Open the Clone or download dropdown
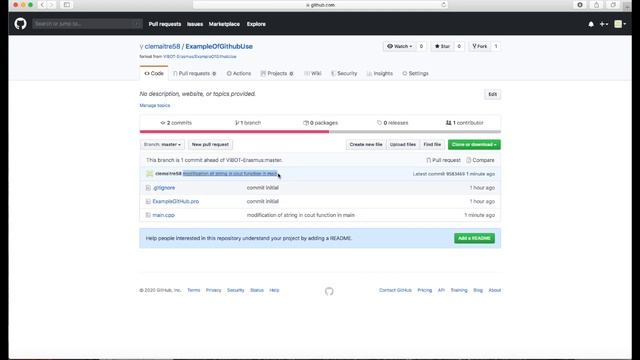 [474, 144]
